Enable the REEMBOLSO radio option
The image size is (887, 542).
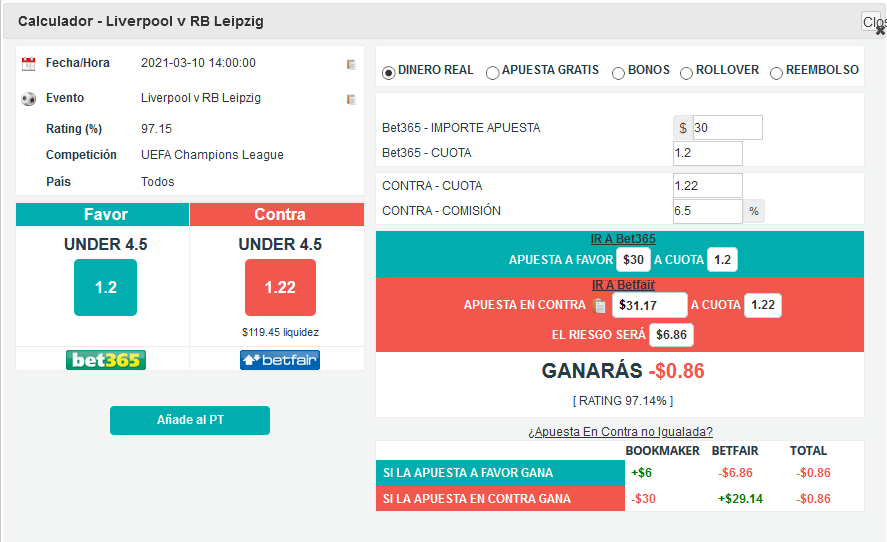tap(776, 72)
